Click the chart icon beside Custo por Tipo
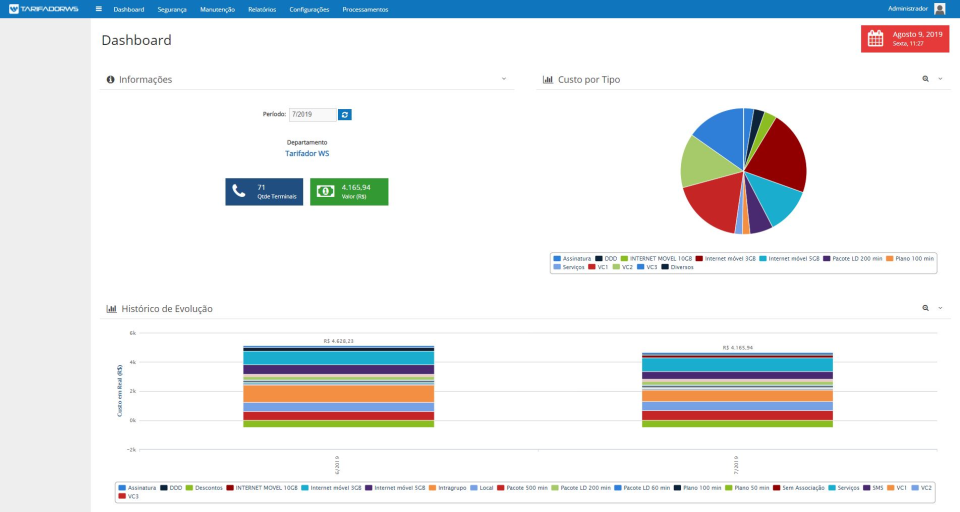This screenshot has width=960, height=512. [x=548, y=80]
